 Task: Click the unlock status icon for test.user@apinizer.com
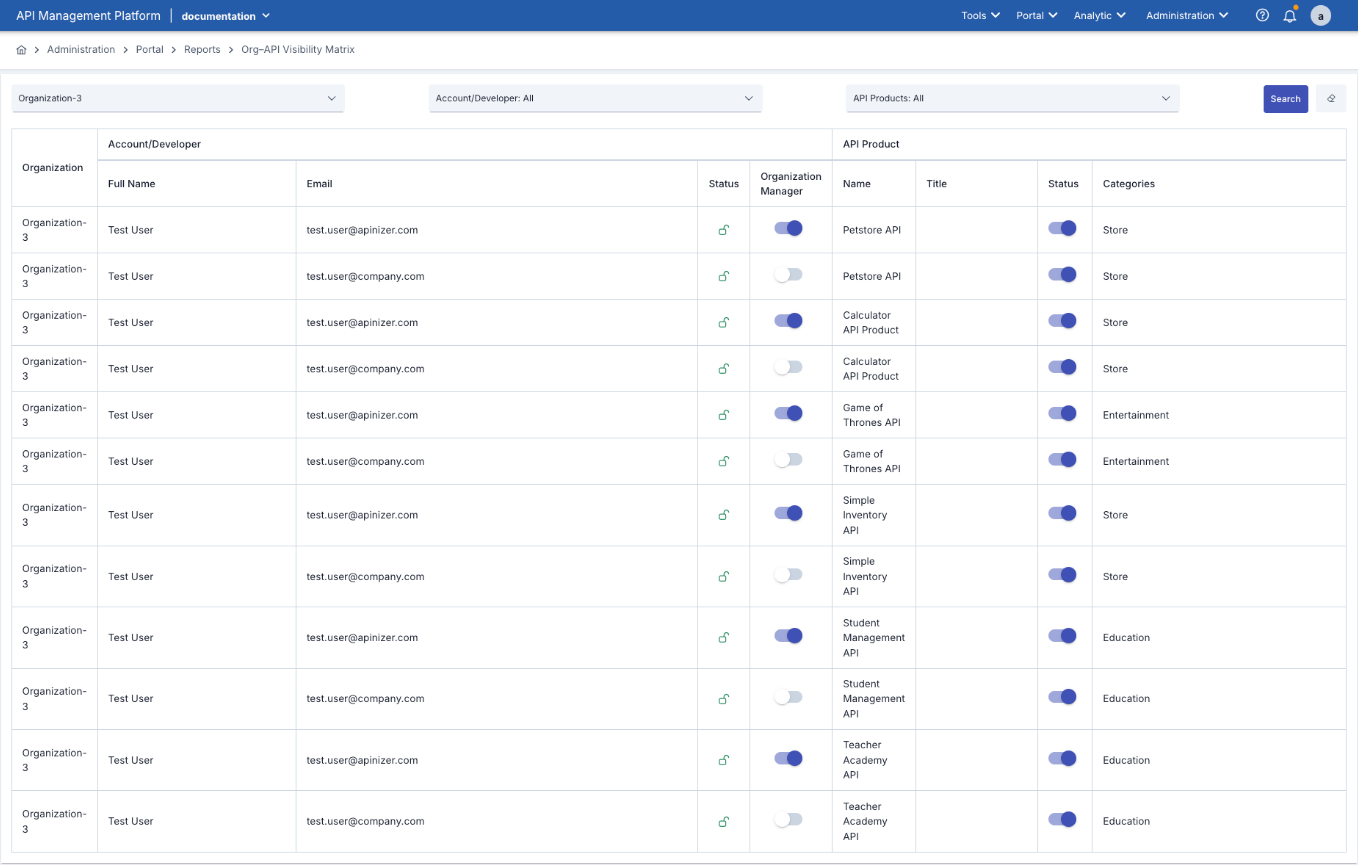[x=723, y=229]
